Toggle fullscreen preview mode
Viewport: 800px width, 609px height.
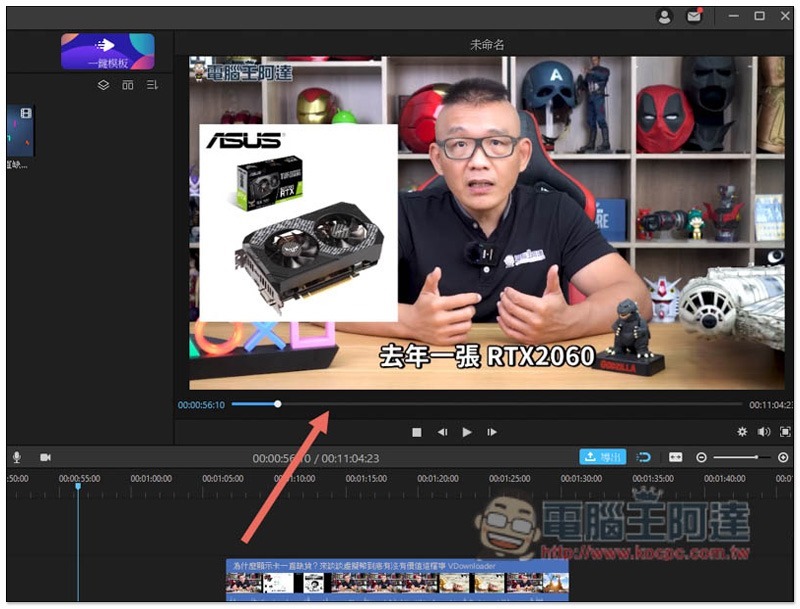pos(785,432)
